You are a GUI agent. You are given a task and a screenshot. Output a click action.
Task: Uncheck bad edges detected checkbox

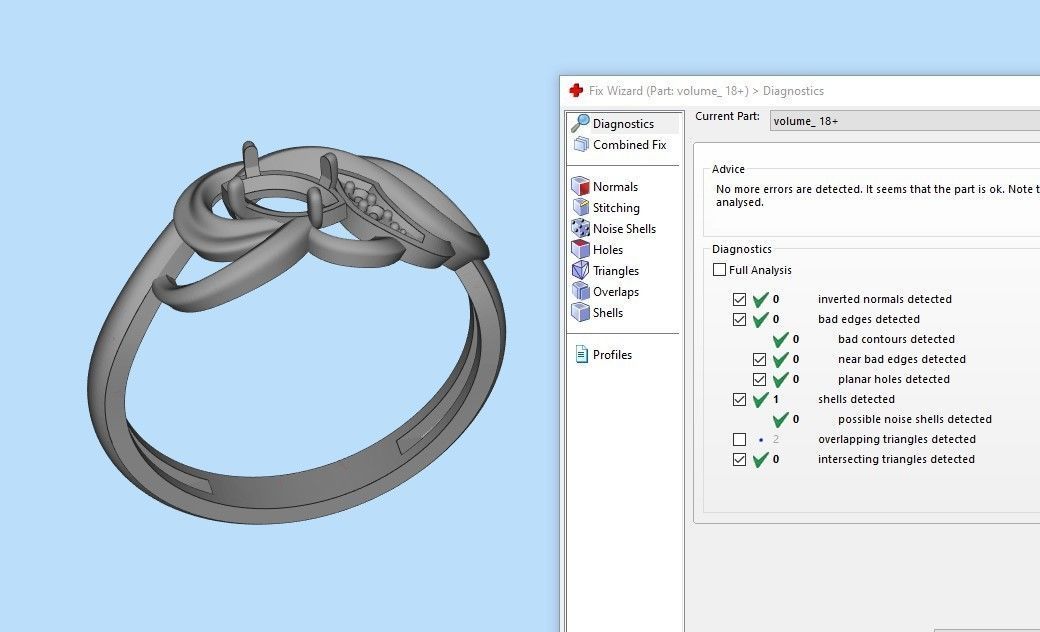coord(740,320)
